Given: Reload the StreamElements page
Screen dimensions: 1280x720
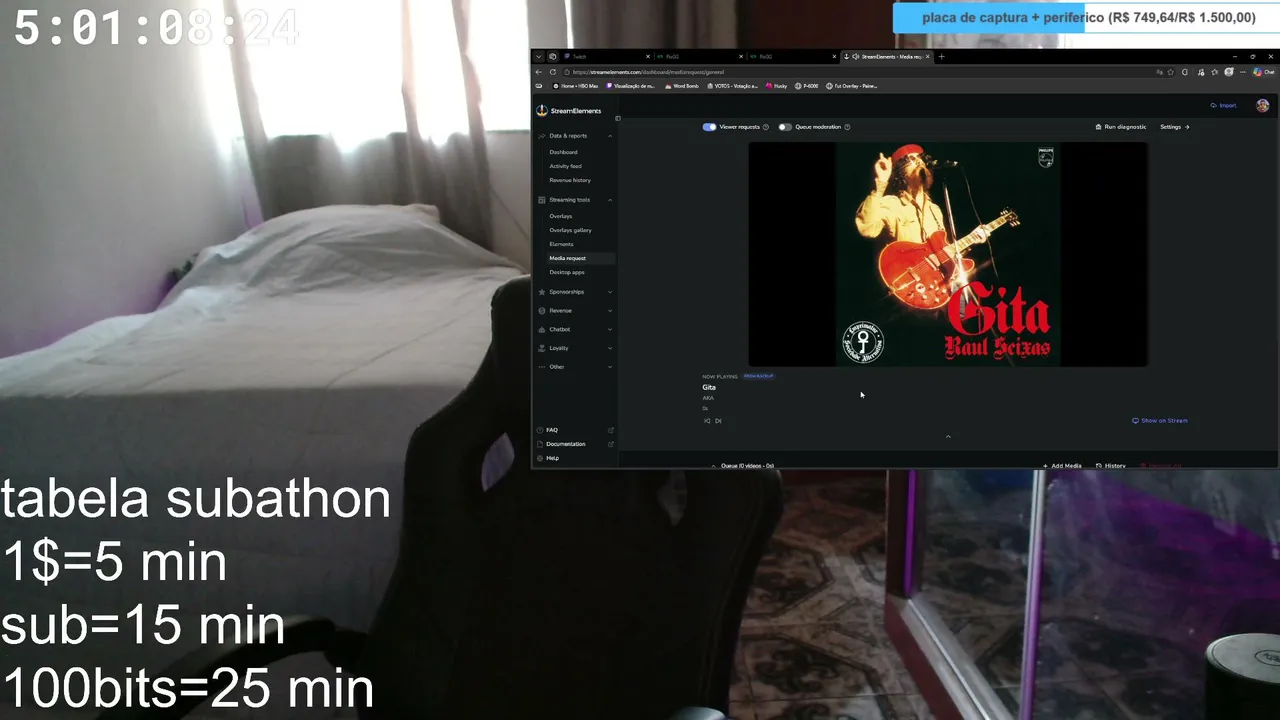Looking at the screenshot, I should (x=553, y=72).
